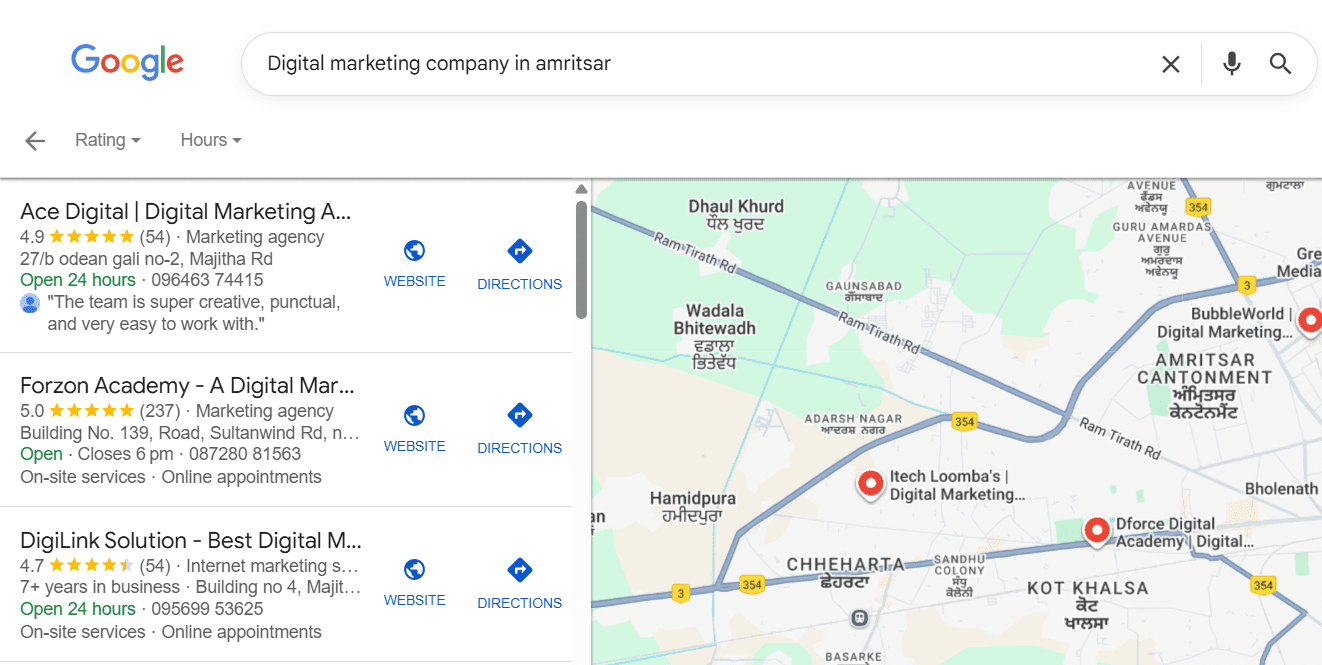Click the magnifying glass search icon
The width and height of the screenshot is (1322, 665).
point(1280,63)
